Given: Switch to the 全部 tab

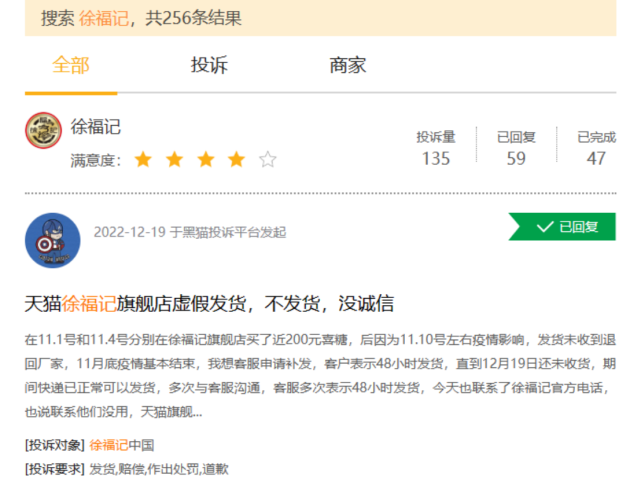Looking at the screenshot, I should tap(71, 65).
